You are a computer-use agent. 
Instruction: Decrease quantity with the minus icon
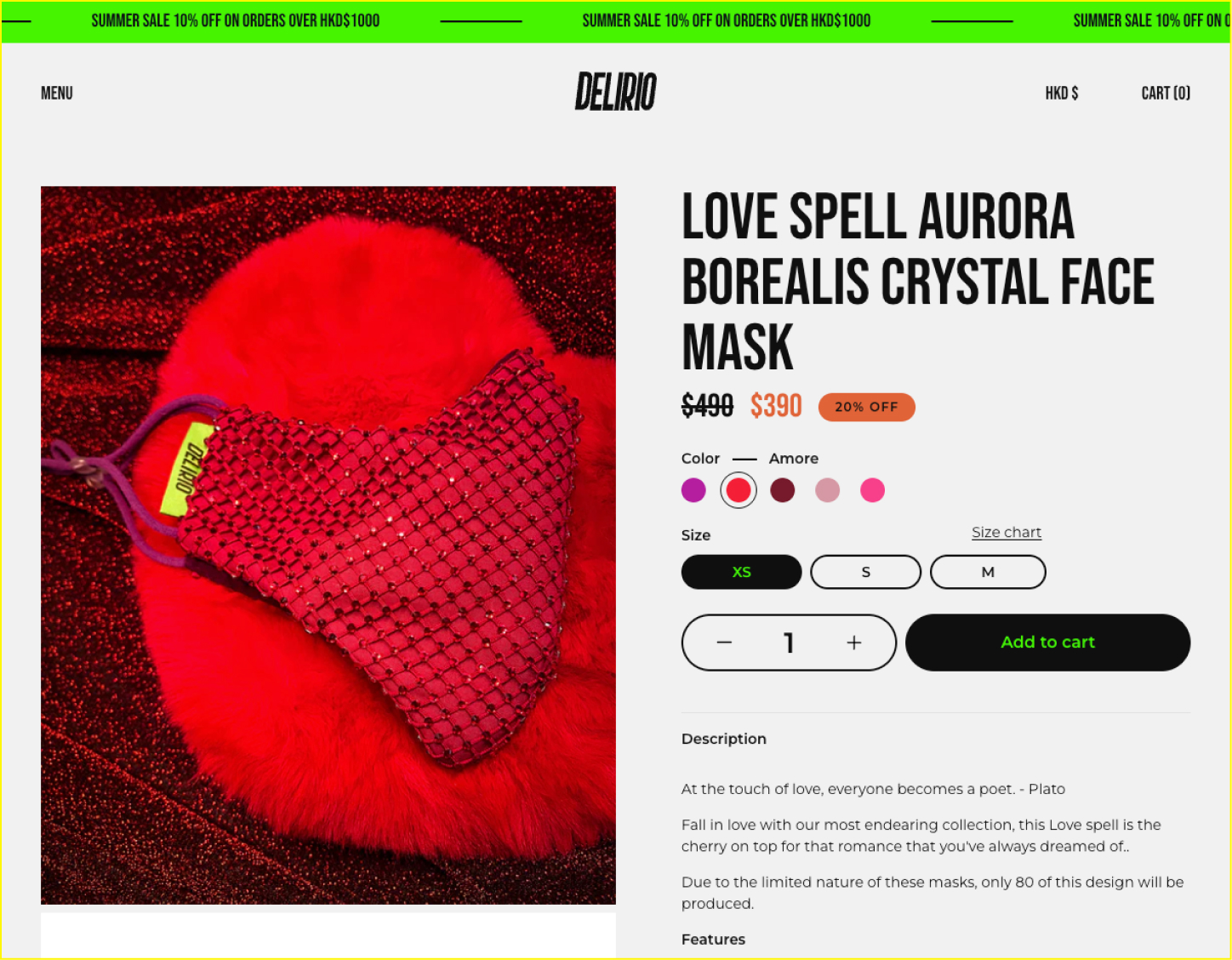[724, 643]
